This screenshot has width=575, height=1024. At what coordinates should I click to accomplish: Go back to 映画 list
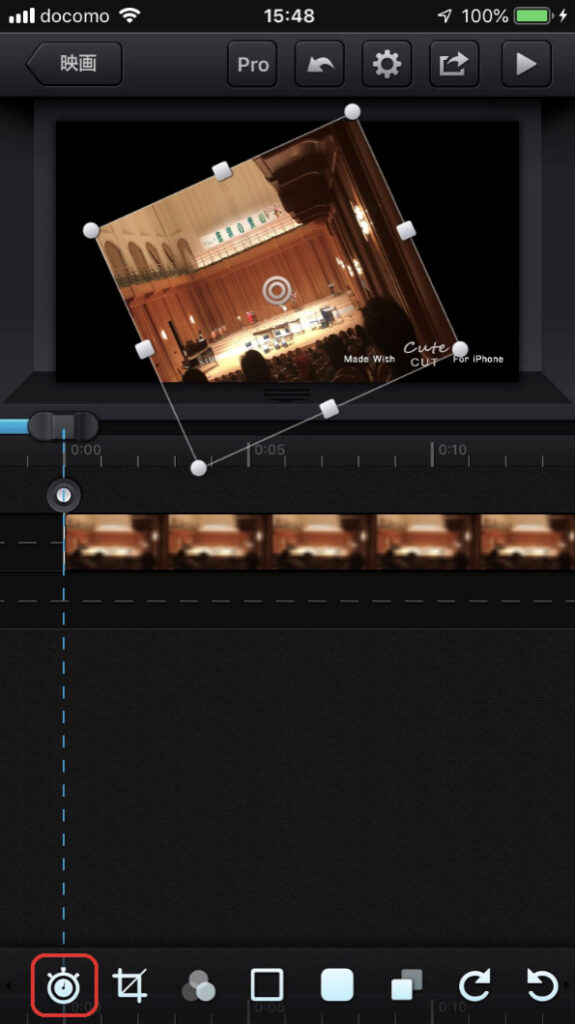click(74, 64)
